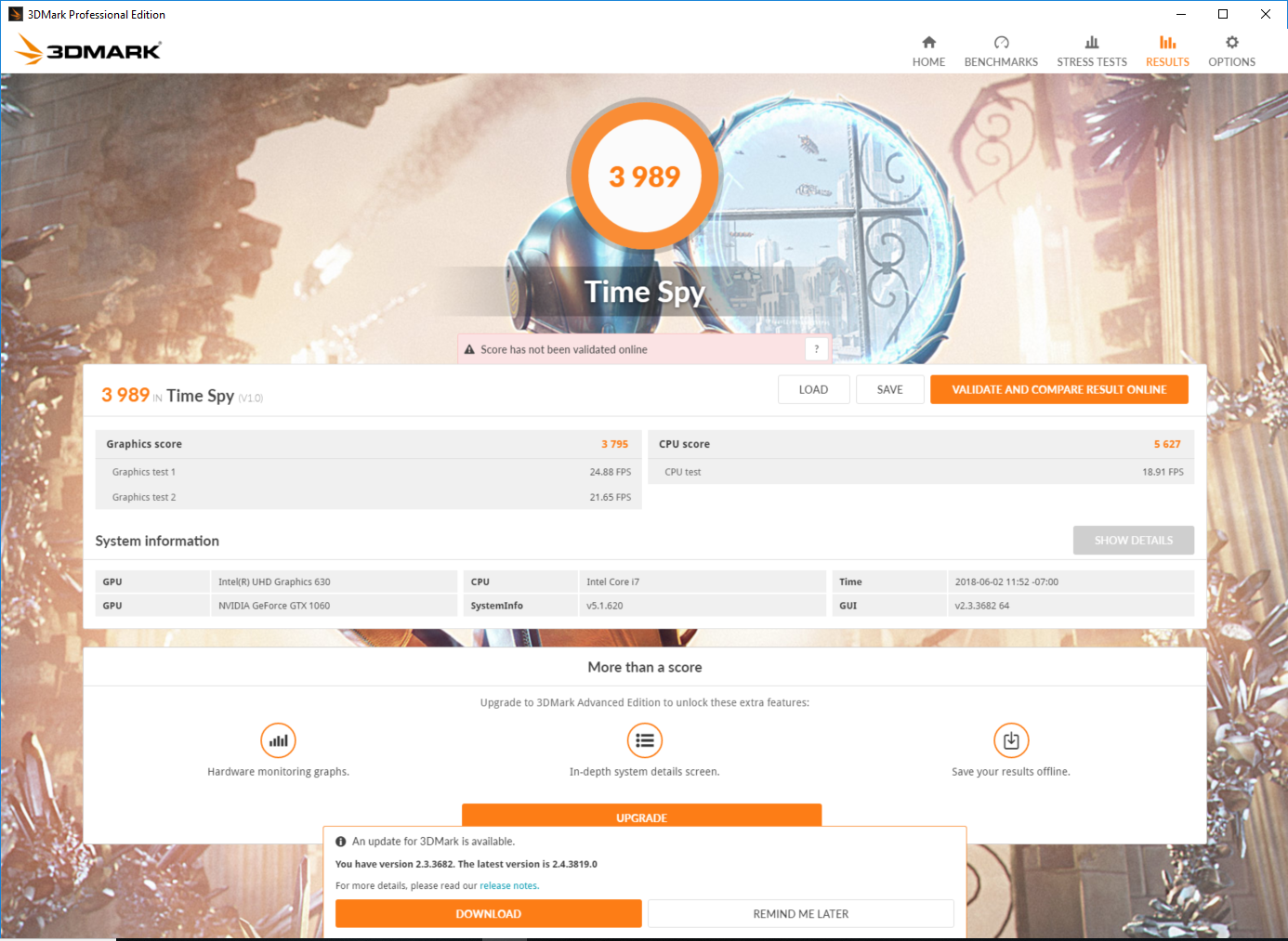
Task: Click the big 3 989 score circle
Action: coord(644,176)
